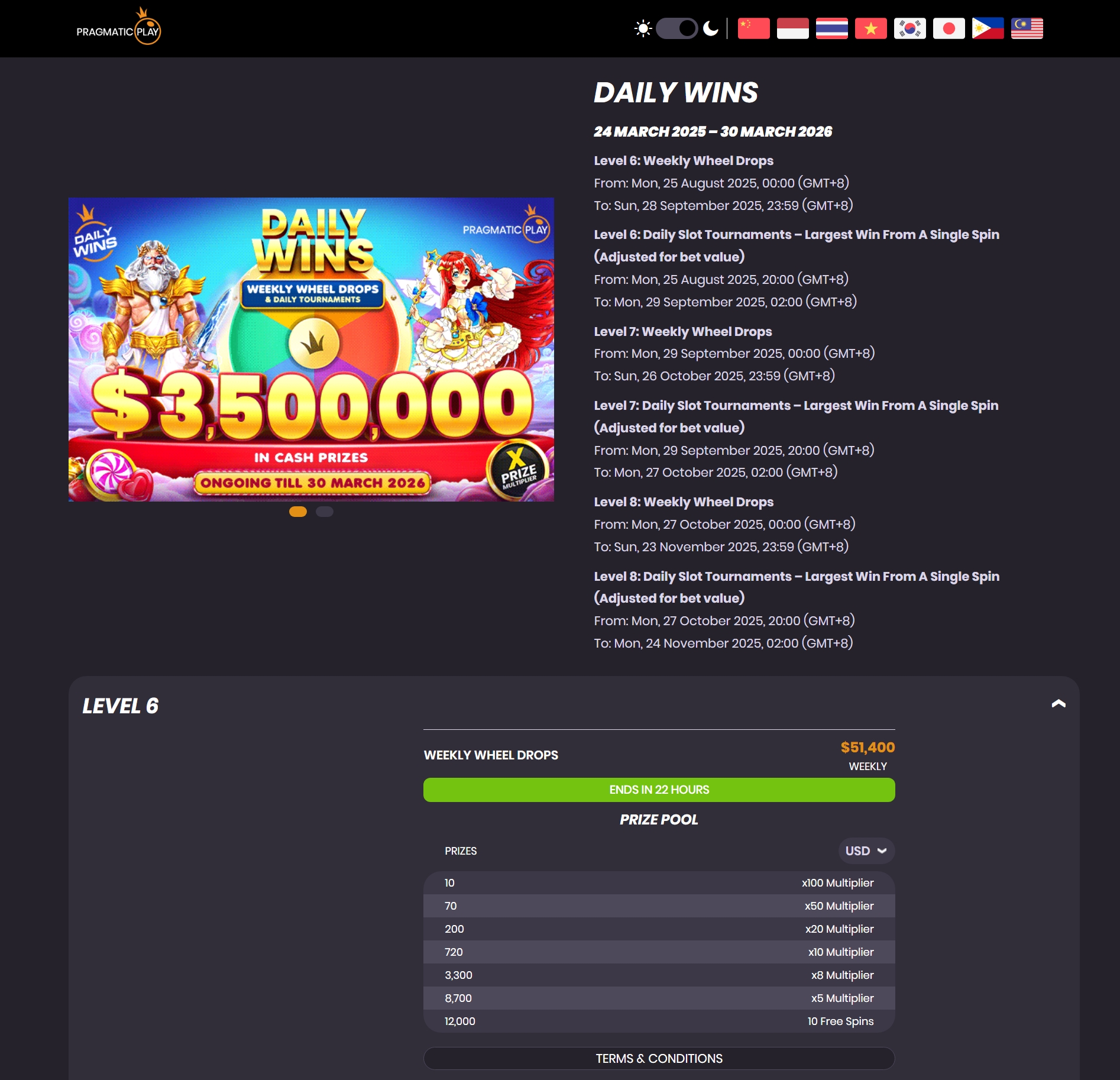Click the Daily Wins promotional banner
The image size is (1120, 1080).
tap(311, 350)
